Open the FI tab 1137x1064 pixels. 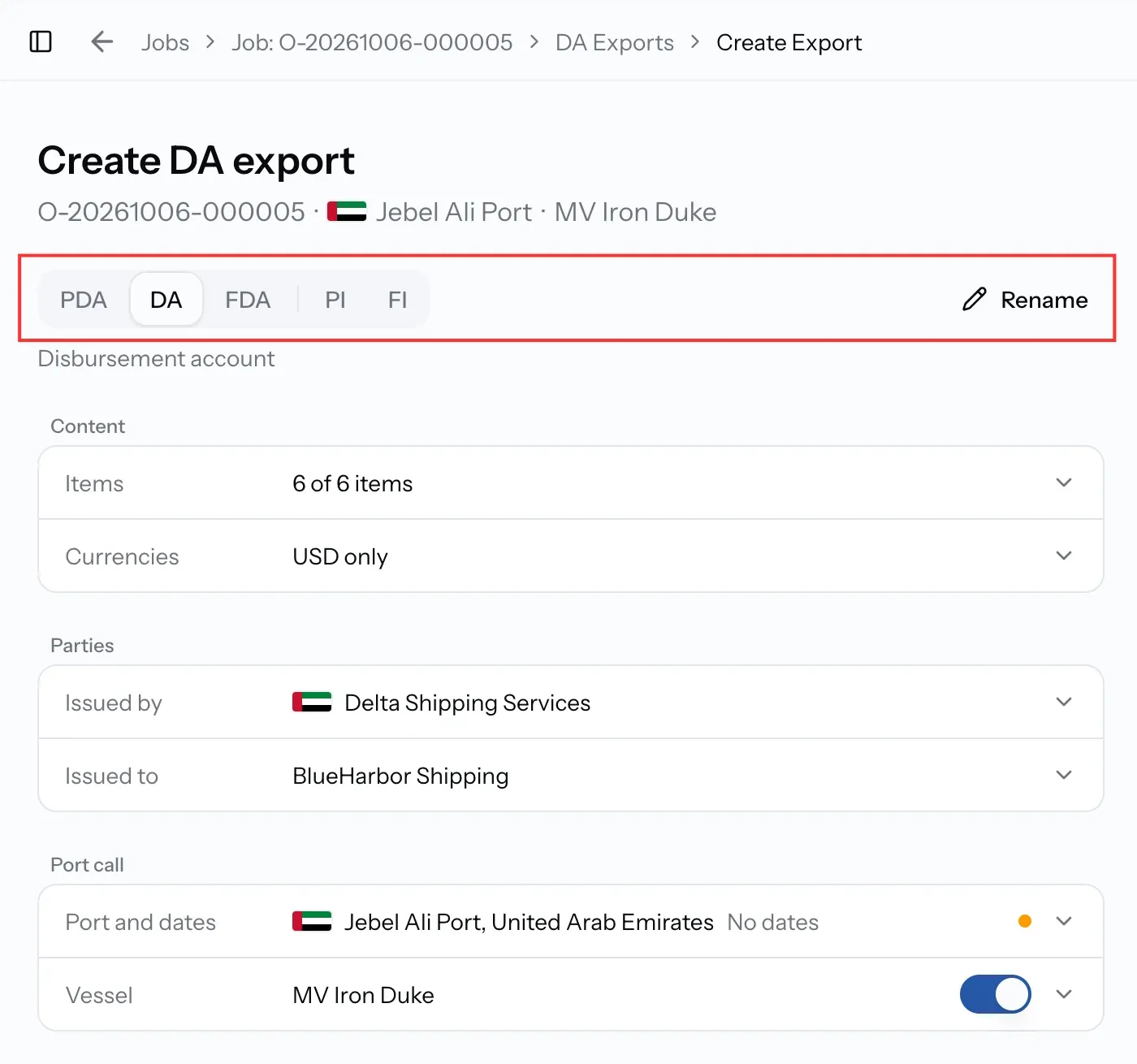click(397, 300)
